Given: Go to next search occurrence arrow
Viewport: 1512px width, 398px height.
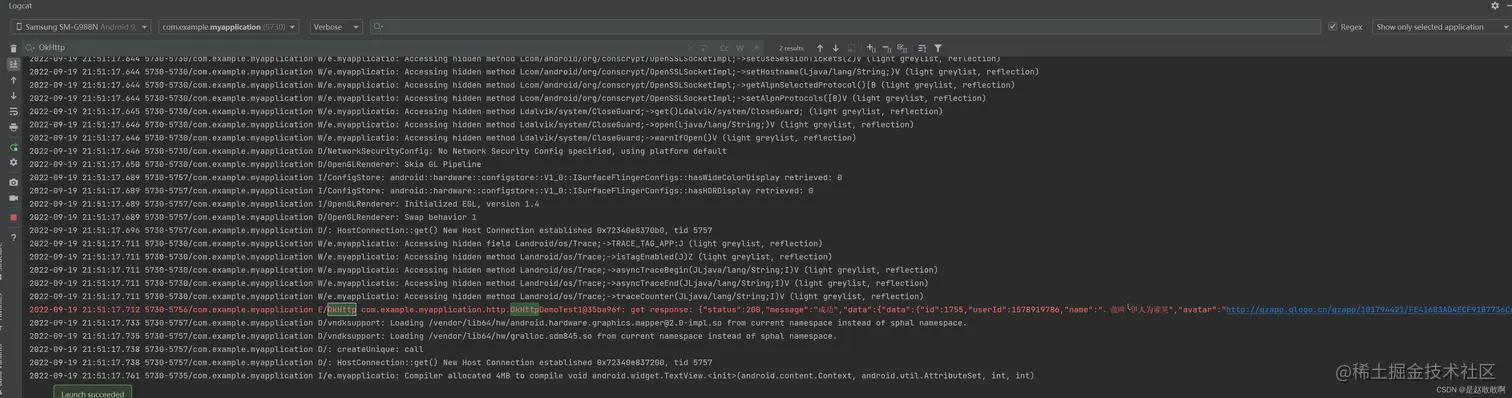Looking at the screenshot, I should tap(836, 48).
